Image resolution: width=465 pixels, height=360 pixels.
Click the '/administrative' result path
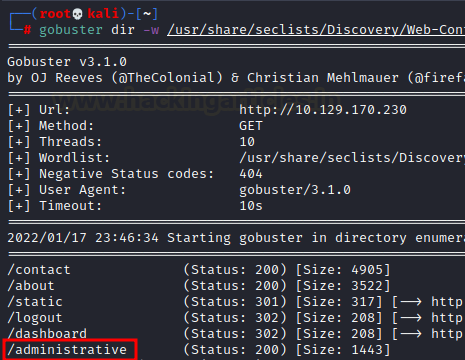pos(67,350)
